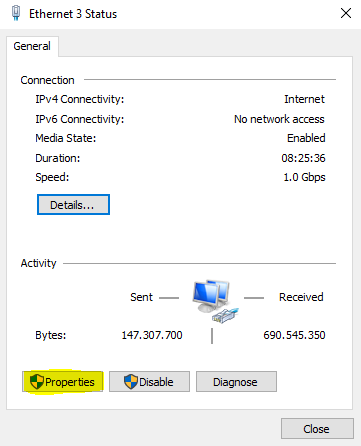Run Diagnose on the connection
The height and width of the screenshot is (446, 361).
pyautogui.click(x=236, y=381)
